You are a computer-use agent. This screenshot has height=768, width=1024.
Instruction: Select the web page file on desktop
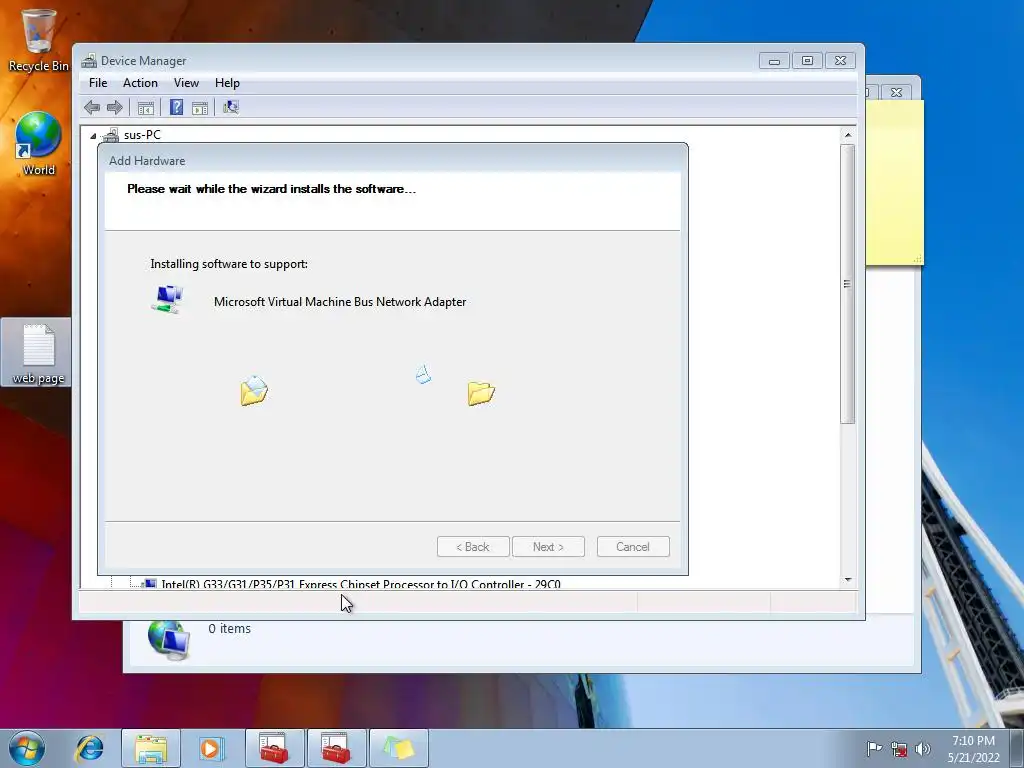pyautogui.click(x=38, y=353)
